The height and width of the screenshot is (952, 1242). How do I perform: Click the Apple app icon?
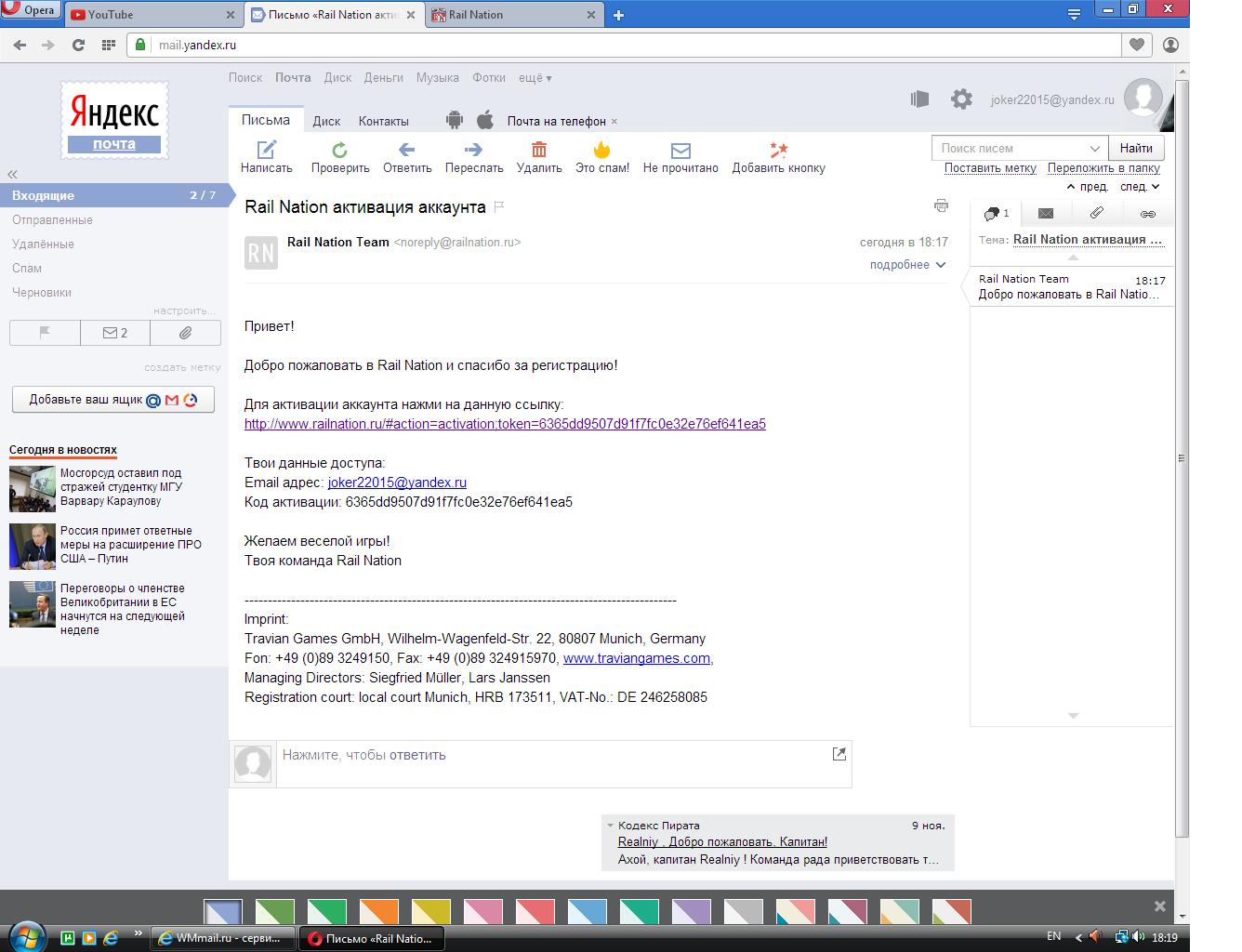484,120
